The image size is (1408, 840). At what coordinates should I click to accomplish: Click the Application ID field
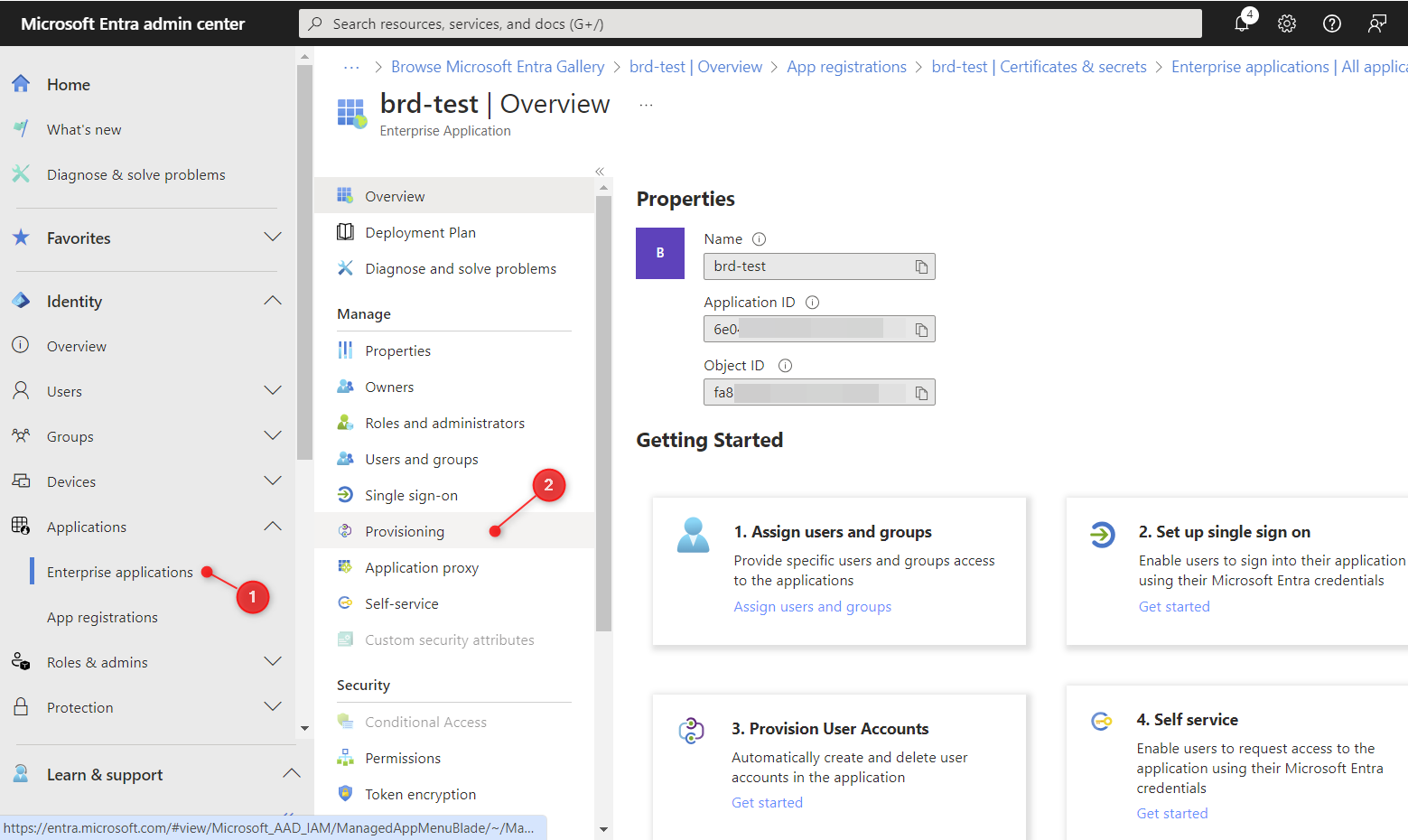point(819,329)
